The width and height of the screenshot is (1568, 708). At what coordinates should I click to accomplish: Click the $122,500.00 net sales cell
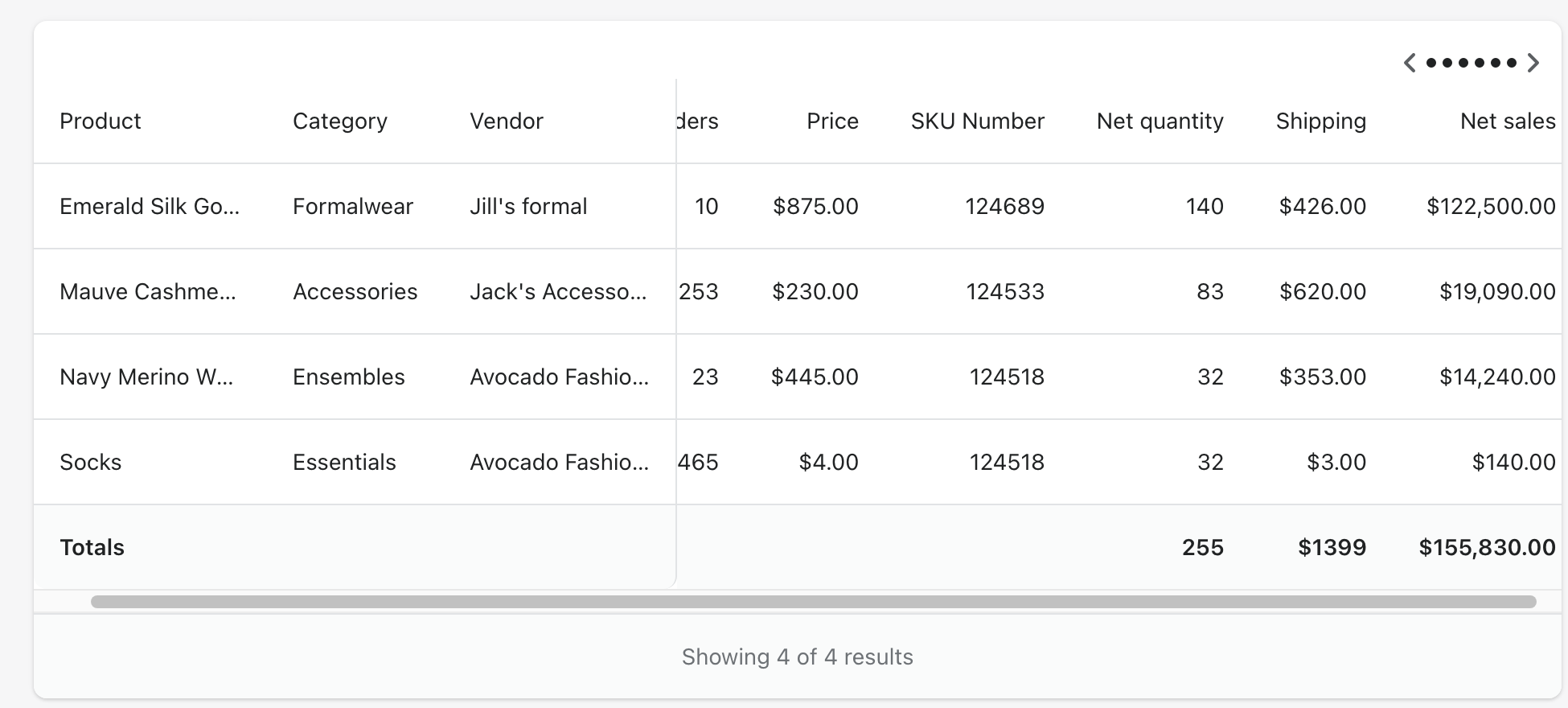click(1491, 207)
